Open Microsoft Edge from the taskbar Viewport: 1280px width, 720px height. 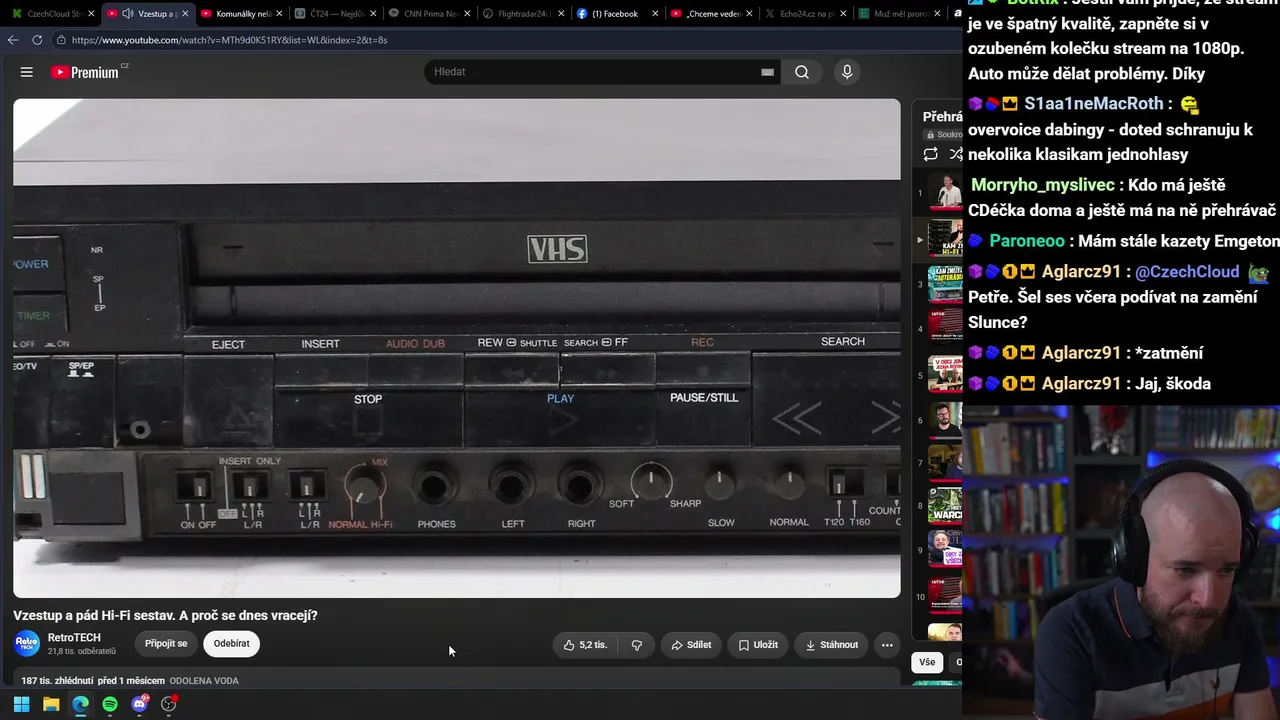pyautogui.click(x=80, y=704)
